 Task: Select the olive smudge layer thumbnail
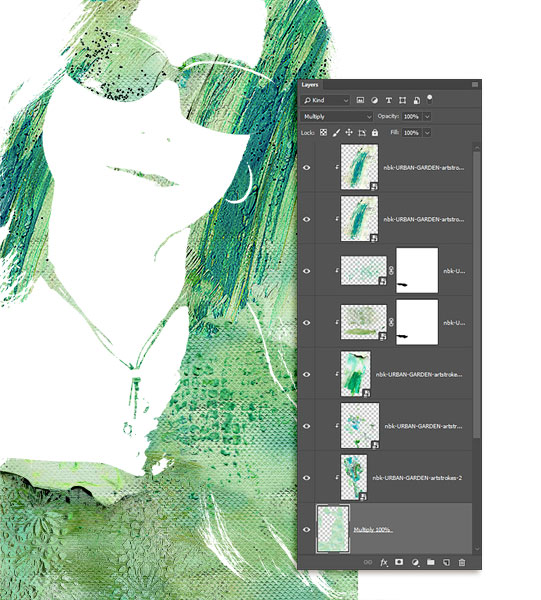click(x=363, y=322)
